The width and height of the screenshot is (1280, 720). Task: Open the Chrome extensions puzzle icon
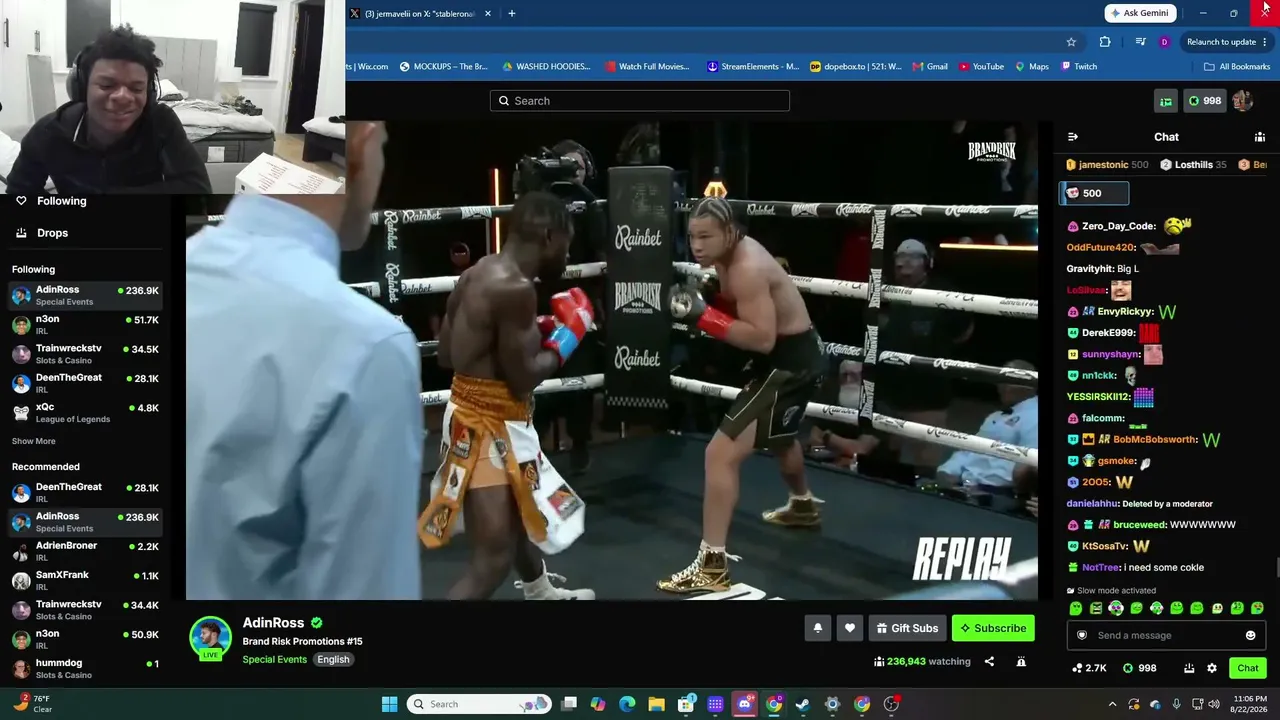click(1105, 42)
